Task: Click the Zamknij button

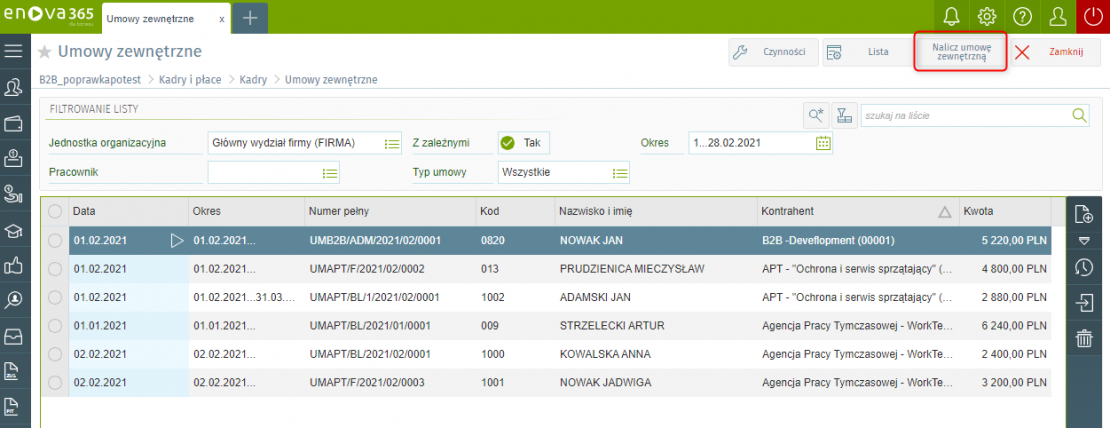Action: click(x=1055, y=52)
